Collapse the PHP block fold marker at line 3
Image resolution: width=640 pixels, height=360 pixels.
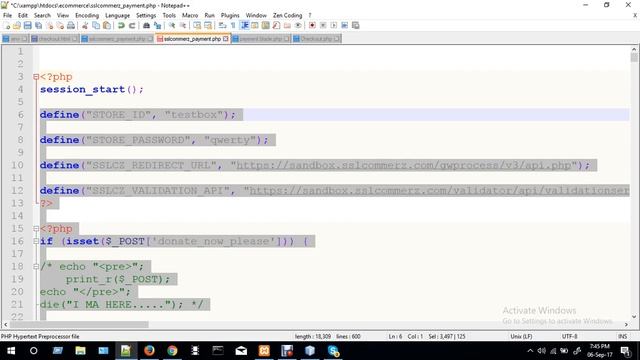[x=36, y=77]
